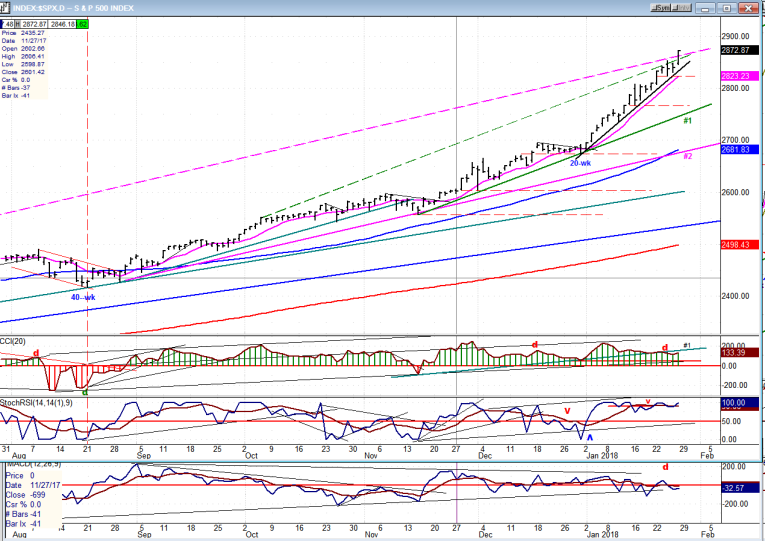Image resolution: width=765 pixels, height=541 pixels.
Task: Click the 40-wk cycle label
Action: [83, 297]
